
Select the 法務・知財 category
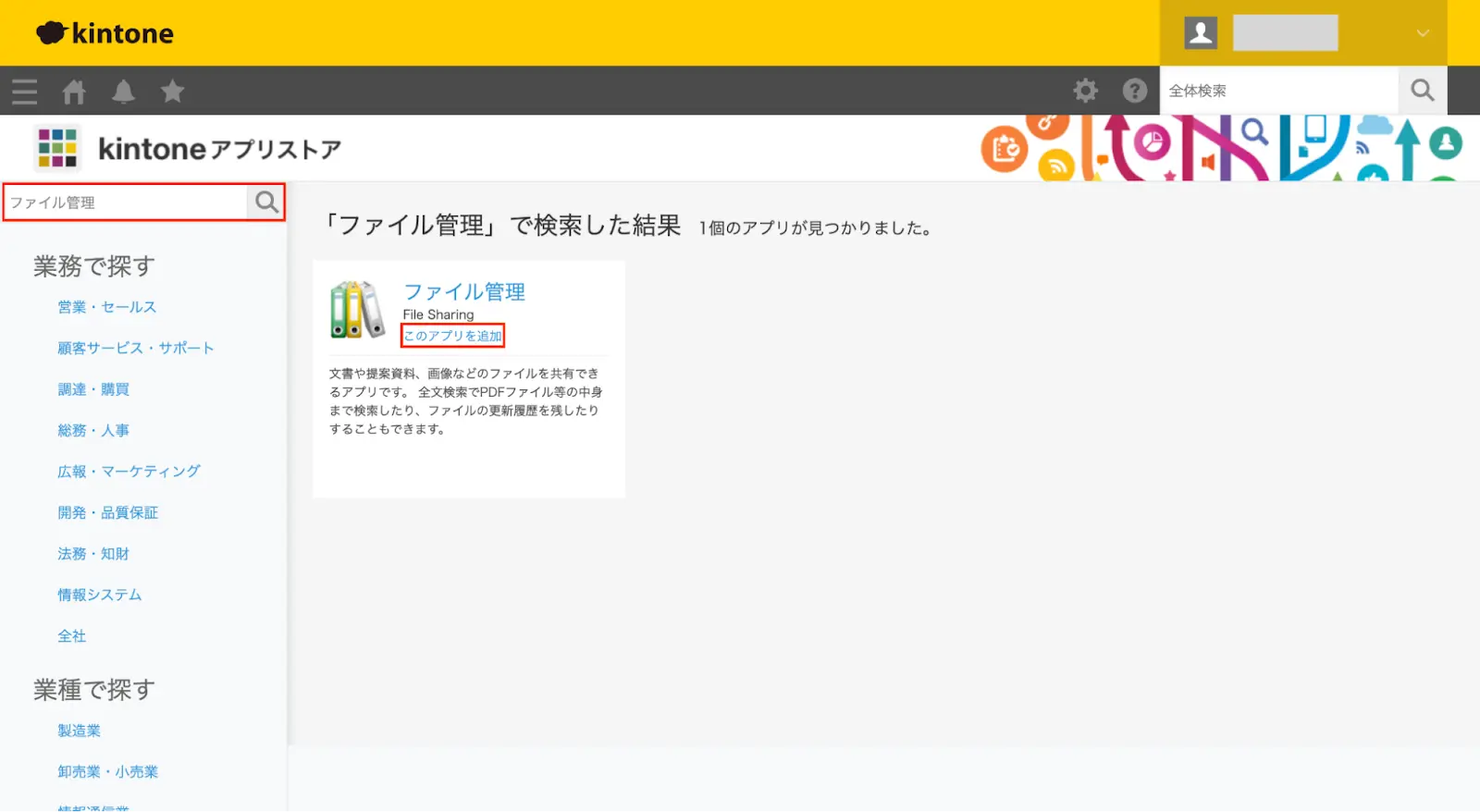point(93,554)
